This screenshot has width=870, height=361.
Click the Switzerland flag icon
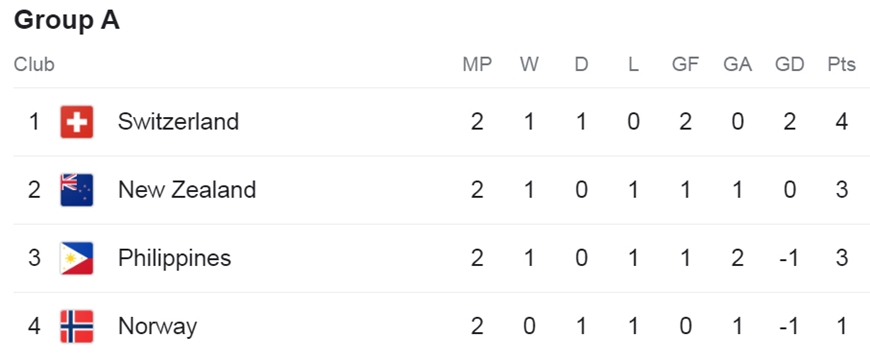click(77, 121)
